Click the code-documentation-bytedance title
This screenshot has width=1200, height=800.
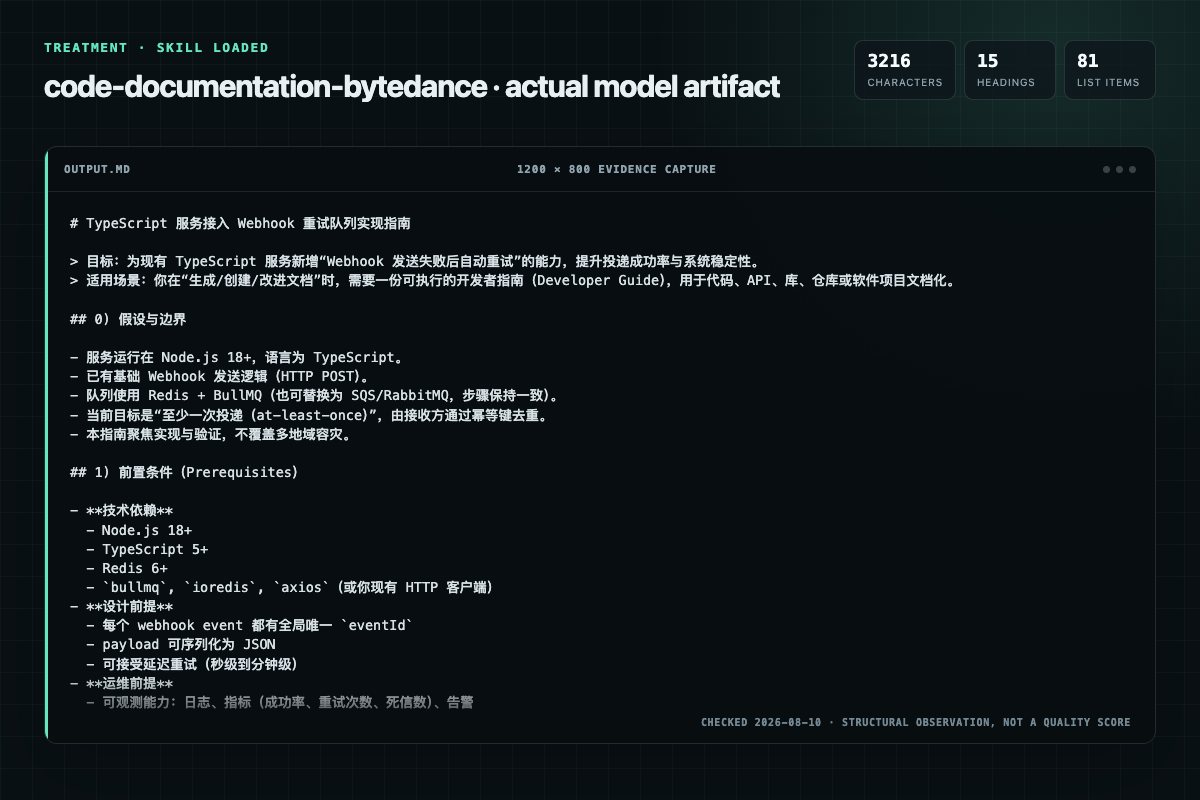coord(412,87)
